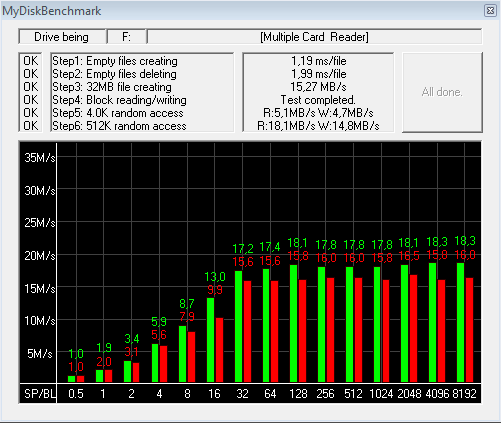Select 'Step6: 512K random access' row

pos(119,126)
